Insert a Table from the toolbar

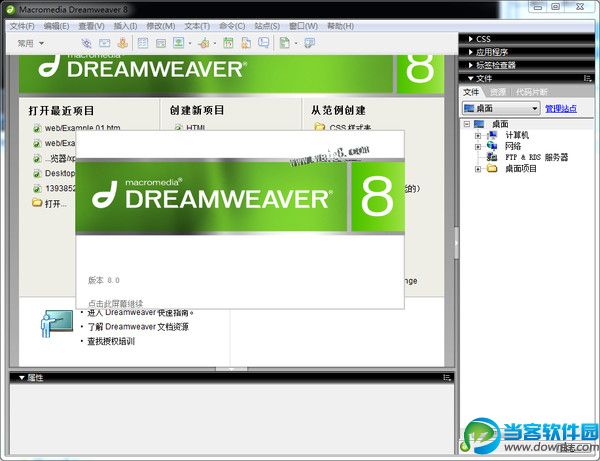point(143,43)
